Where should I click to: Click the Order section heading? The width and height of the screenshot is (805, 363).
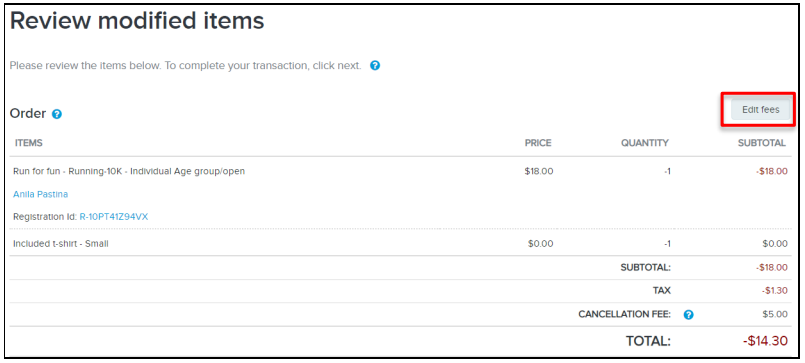click(x=28, y=113)
